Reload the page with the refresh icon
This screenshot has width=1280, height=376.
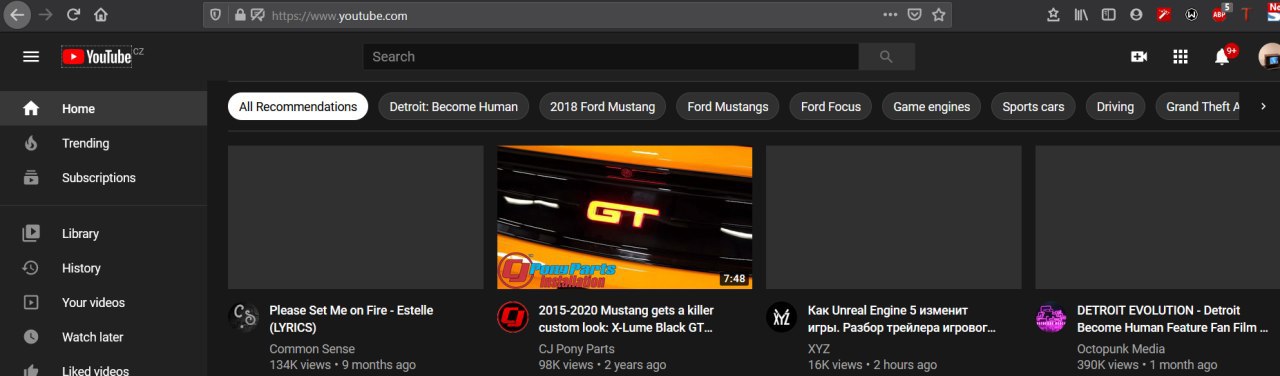pos(73,15)
